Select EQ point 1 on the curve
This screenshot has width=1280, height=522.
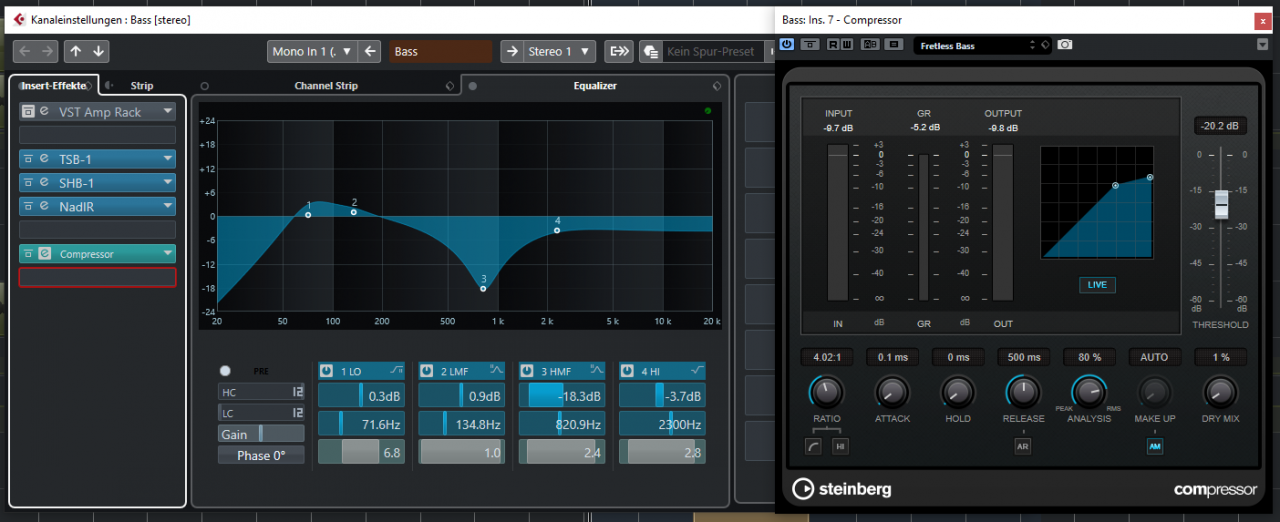[x=309, y=214]
